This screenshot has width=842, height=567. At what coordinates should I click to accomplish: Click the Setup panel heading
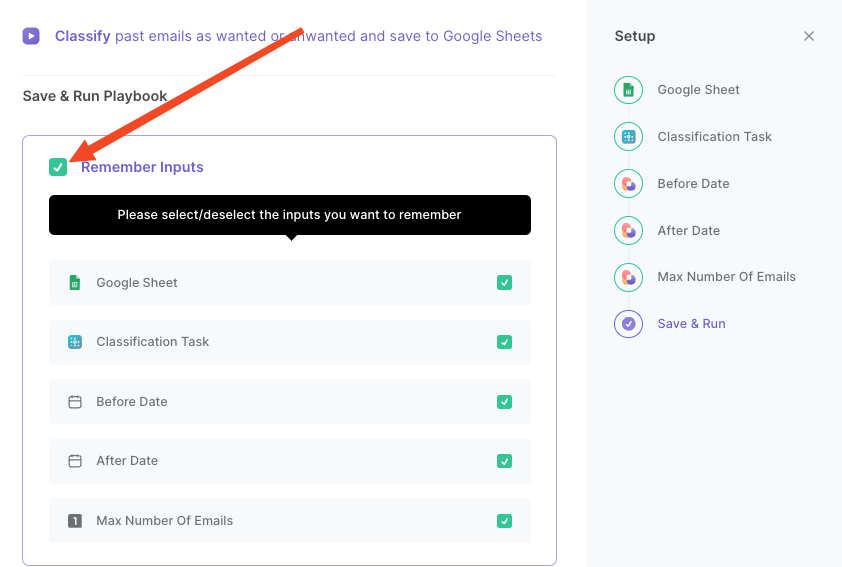(635, 36)
